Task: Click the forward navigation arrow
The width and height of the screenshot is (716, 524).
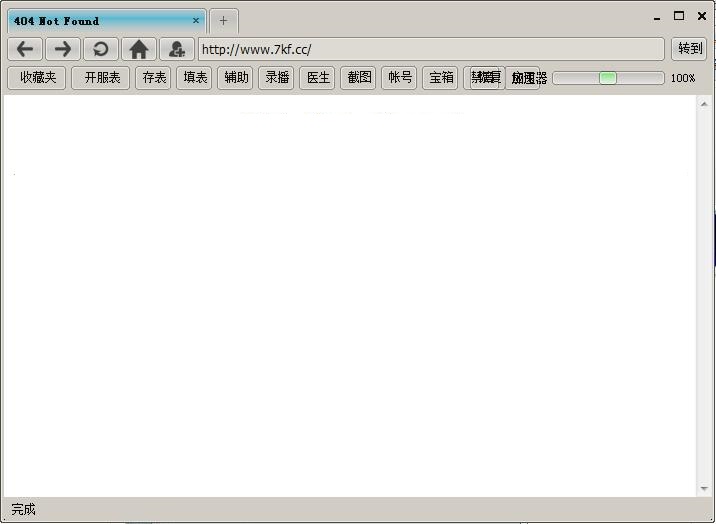Action: [x=62, y=49]
